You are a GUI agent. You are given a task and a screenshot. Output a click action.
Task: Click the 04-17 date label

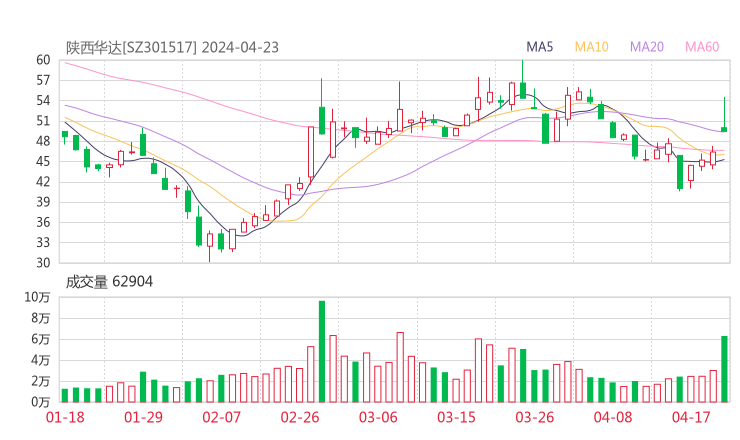click(x=691, y=417)
